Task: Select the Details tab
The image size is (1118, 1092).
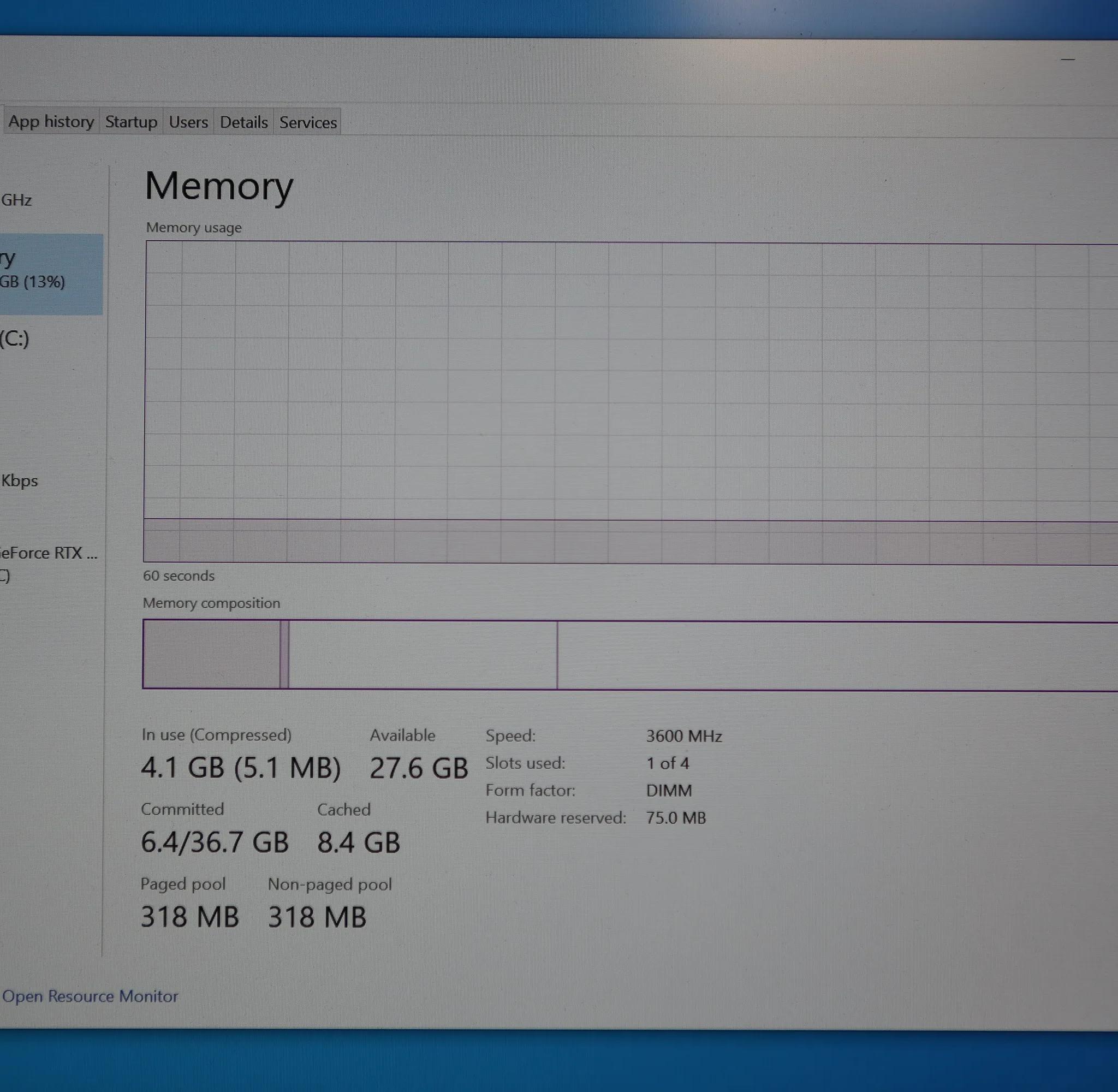Action: click(243, 122)
